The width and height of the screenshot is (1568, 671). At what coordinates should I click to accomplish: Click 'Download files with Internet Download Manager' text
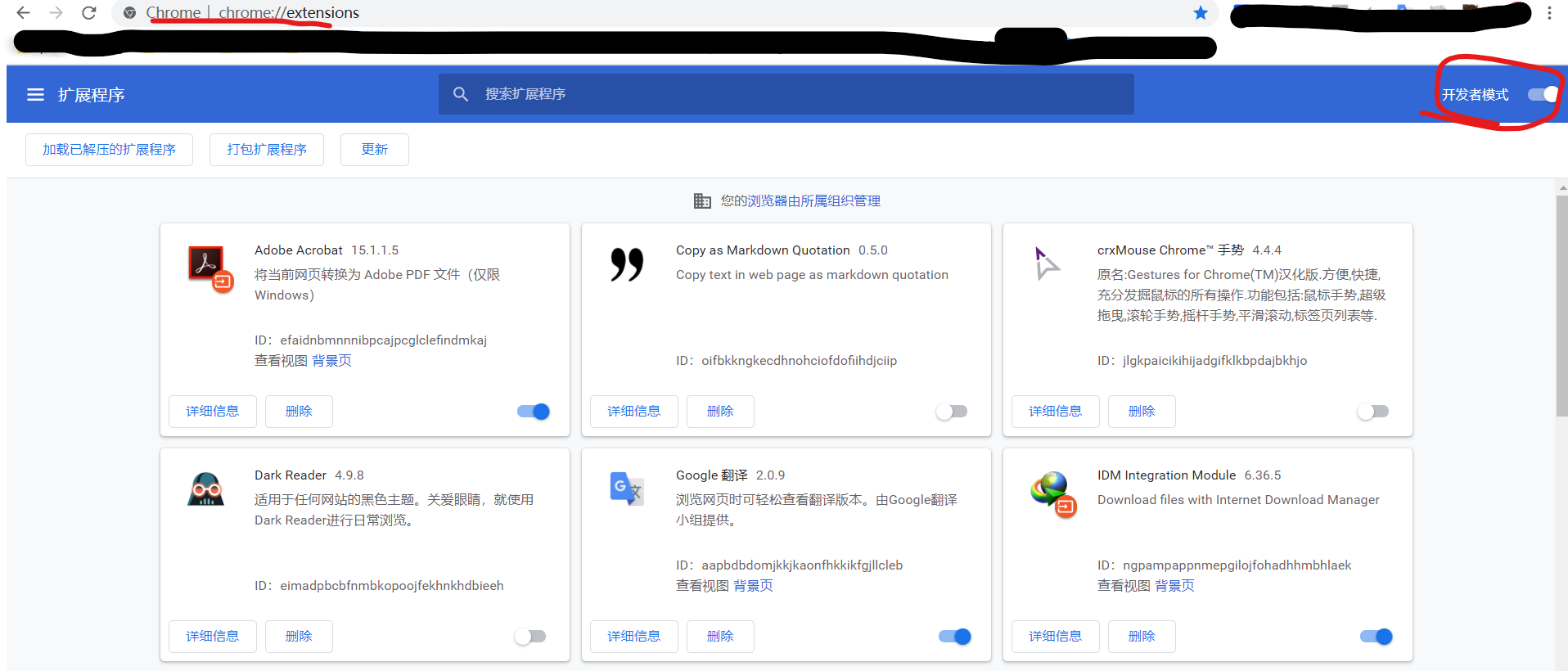[x=1238, y=500]
